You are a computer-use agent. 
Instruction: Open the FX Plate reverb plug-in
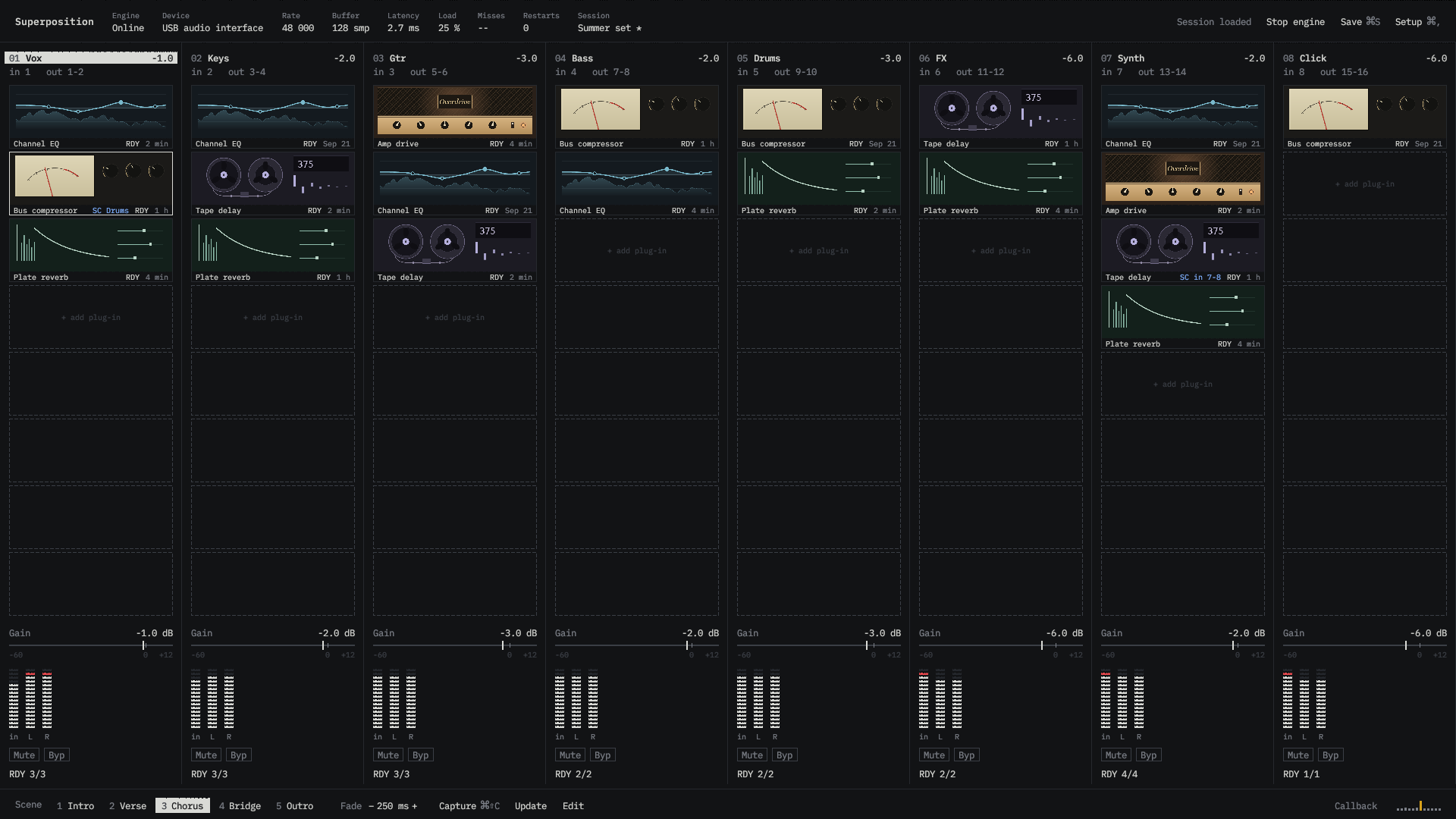[1001, 184]
